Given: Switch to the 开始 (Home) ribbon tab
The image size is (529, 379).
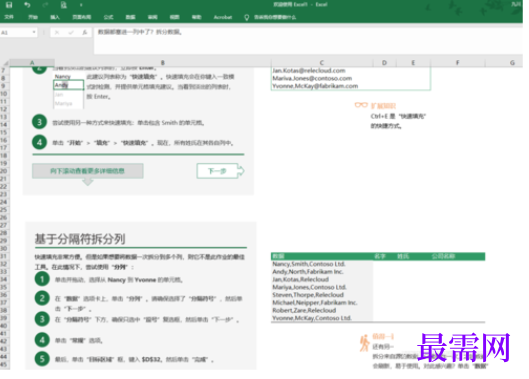Looking at the screenshot, I should (x=33, y=17).
